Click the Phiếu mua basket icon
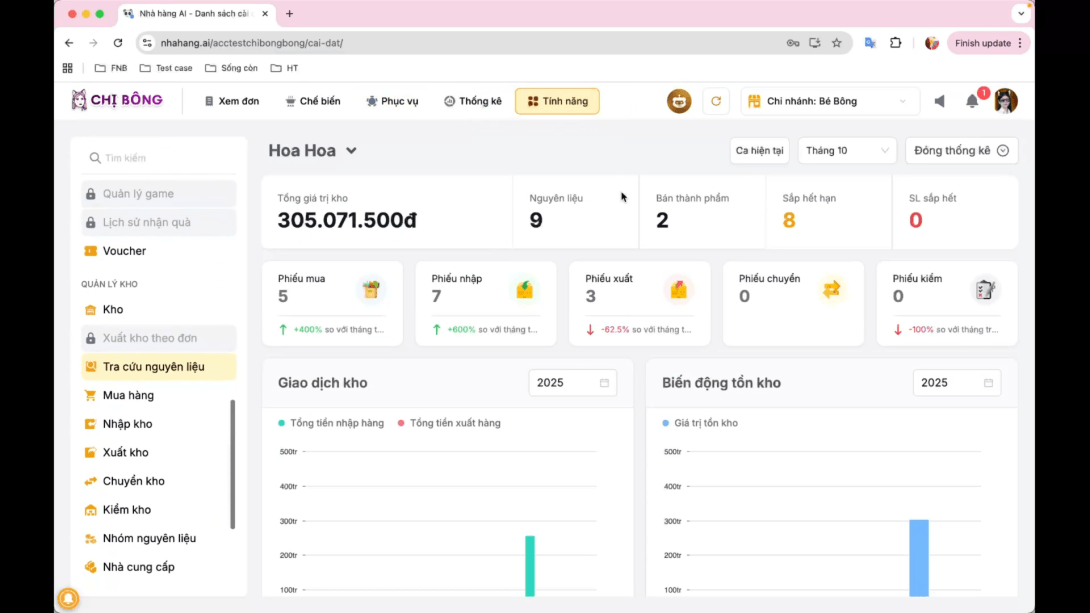 coord(371,289)
